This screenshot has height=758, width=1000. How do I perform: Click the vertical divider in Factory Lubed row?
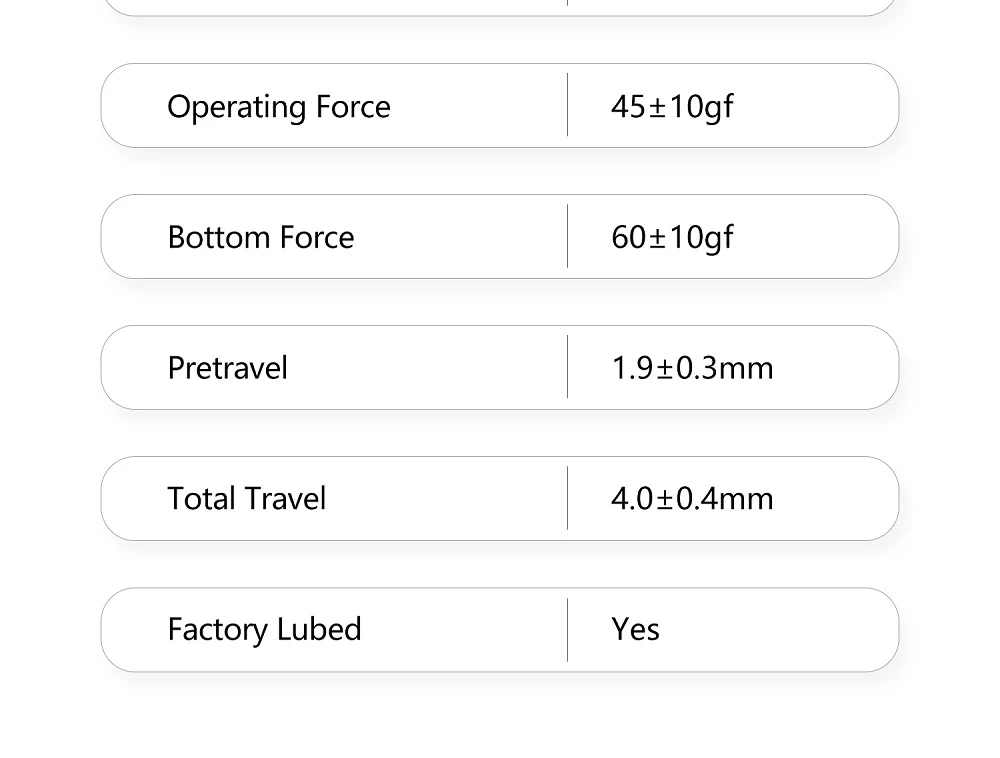click(x=568, y=629)
